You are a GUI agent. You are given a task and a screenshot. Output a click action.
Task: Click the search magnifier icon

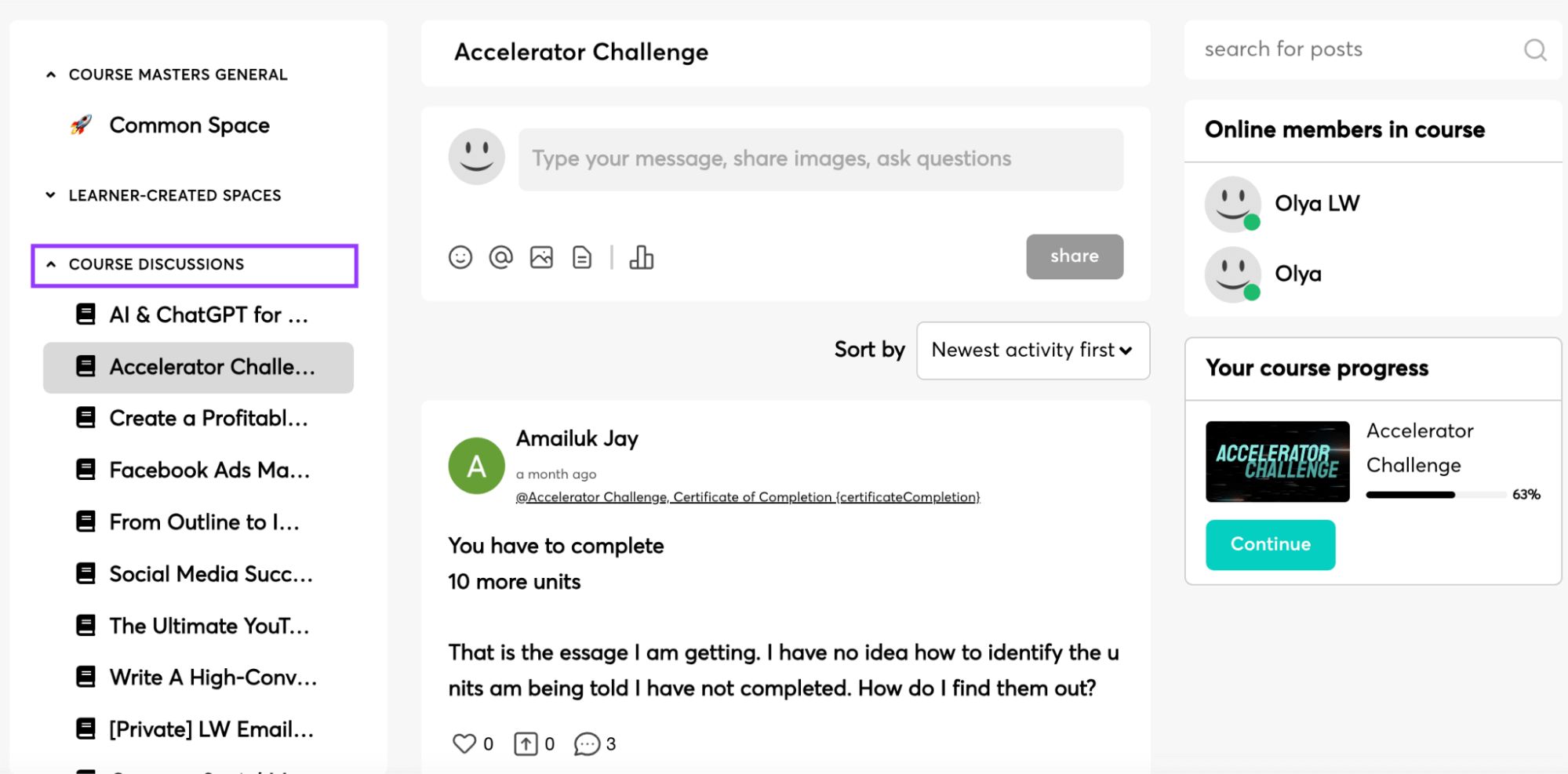(1534, 49)
